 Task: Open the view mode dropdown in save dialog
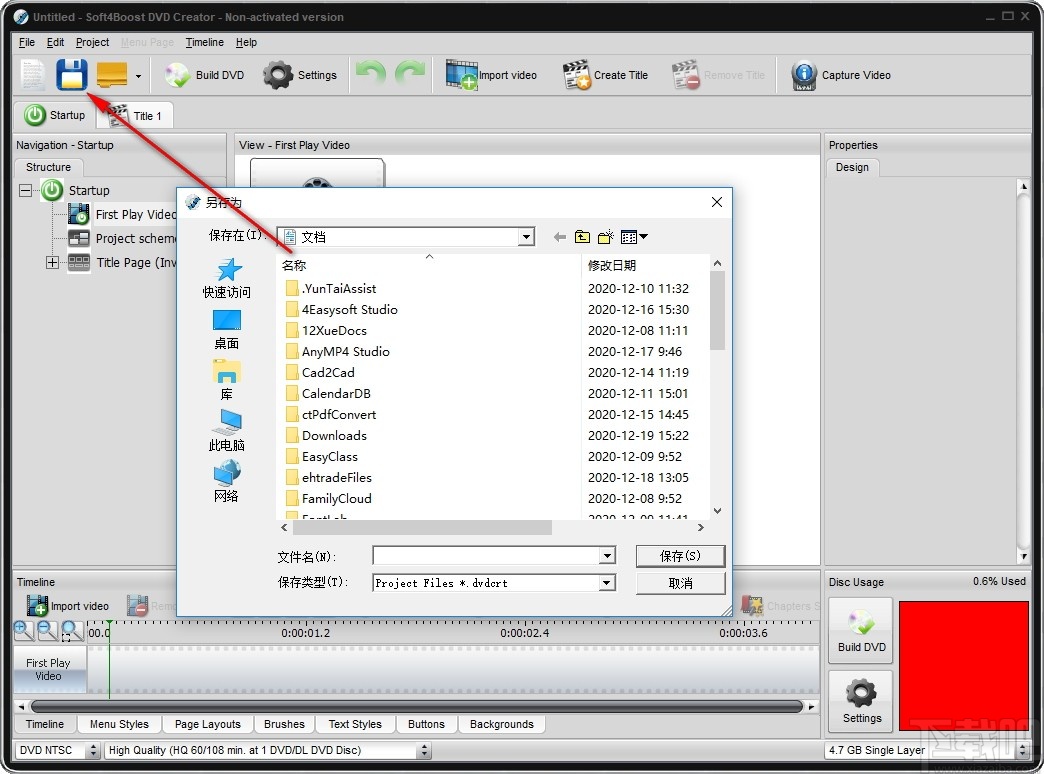point(632,237)
